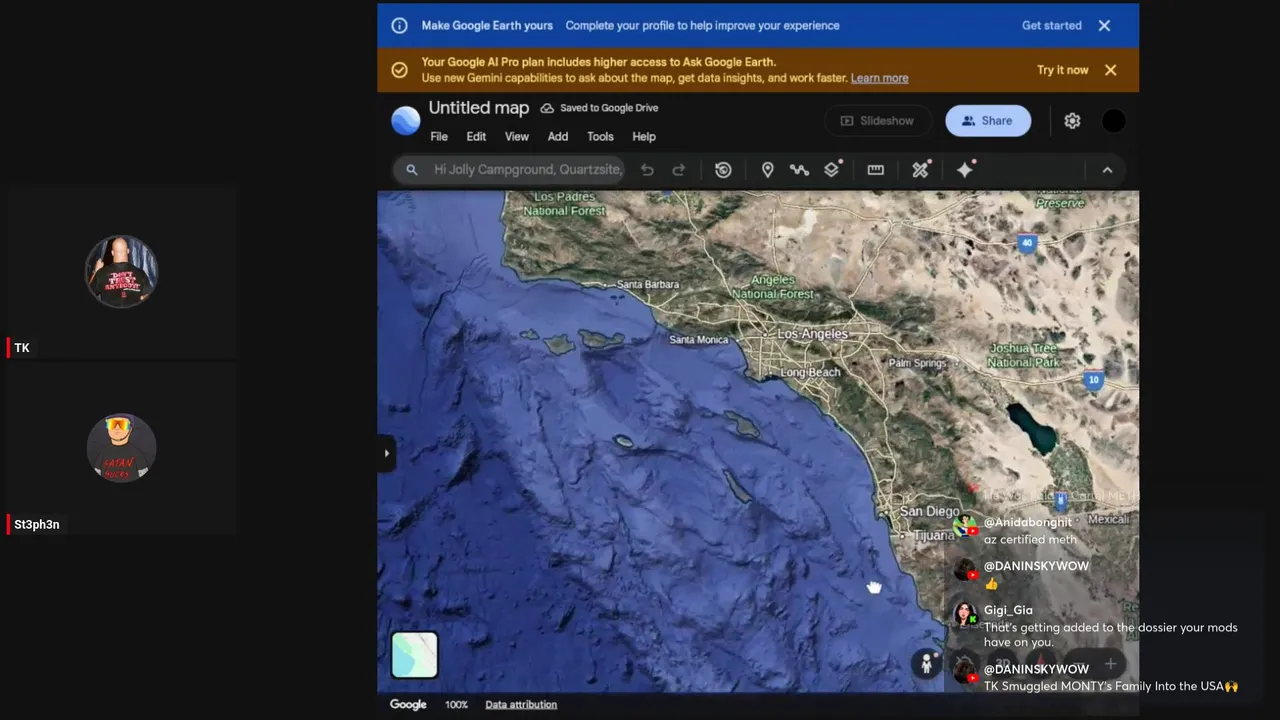Screen dimensions: 1280x720
Task: Click the search magnifier icon
Action: tap(411, 170)
